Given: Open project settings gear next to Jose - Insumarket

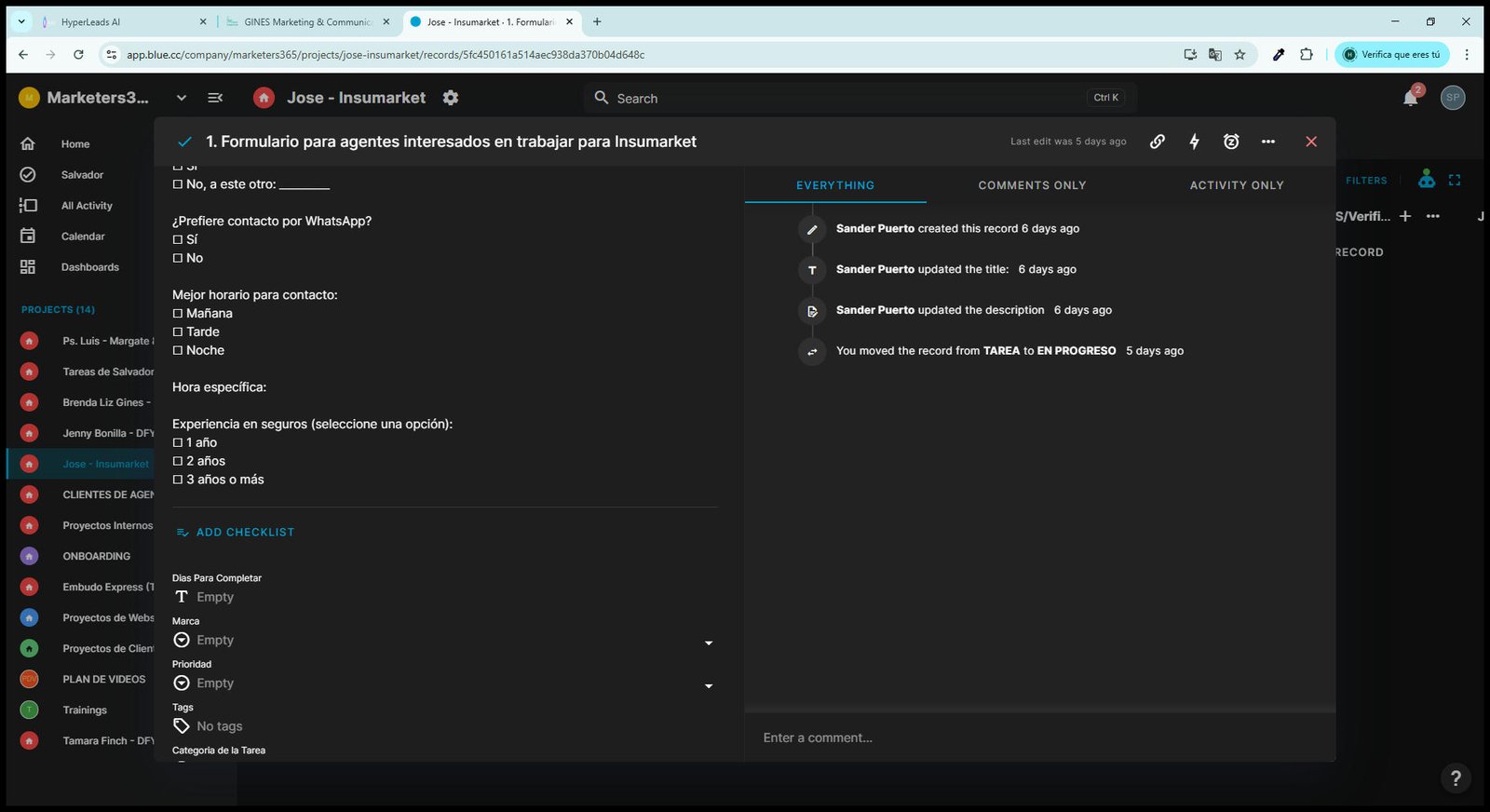Looking at the screenshot, I should coord(451,98).
